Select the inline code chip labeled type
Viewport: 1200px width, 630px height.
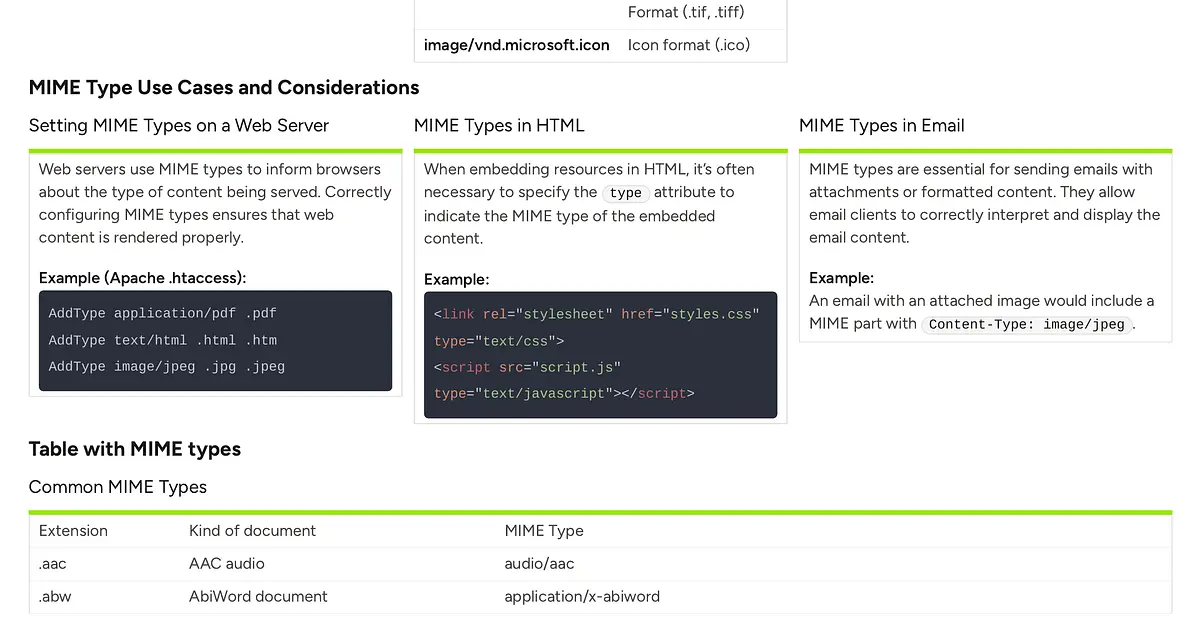[x=625, y=193]
